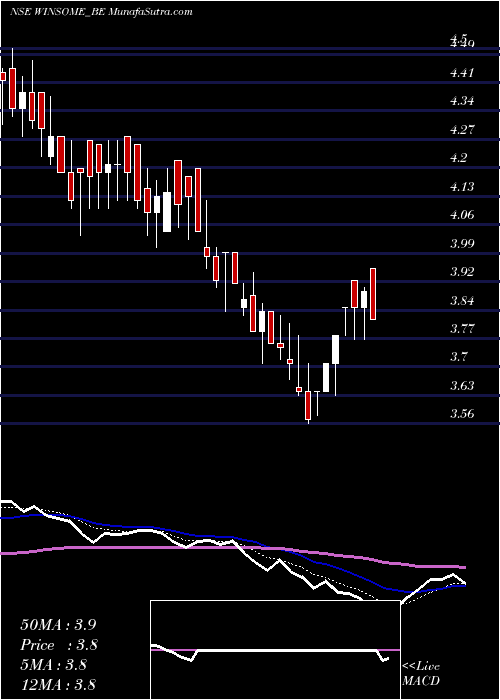500x700 pixels.
Task: Click the 3.84 price axis label
Action: [462, 300]
